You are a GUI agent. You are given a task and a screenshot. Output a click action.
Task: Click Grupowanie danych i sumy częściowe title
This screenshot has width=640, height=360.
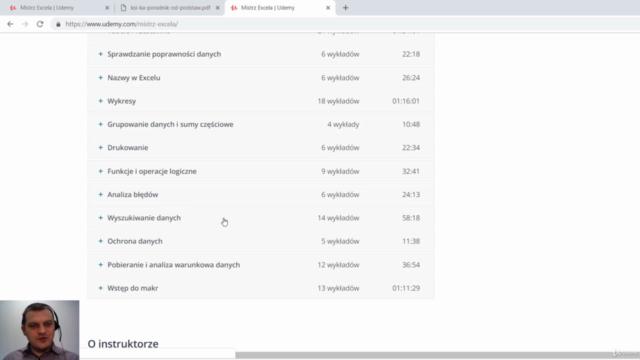pyautogui.click(x=170, y=124)
